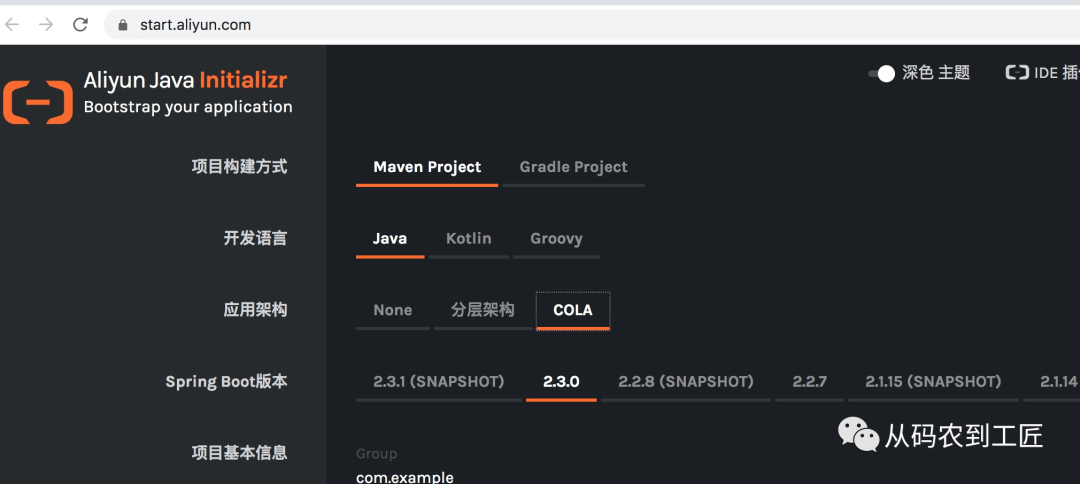Go forward with the browser forward arrow
This screenshot has width=1080, height=484.
pos(46,25)
